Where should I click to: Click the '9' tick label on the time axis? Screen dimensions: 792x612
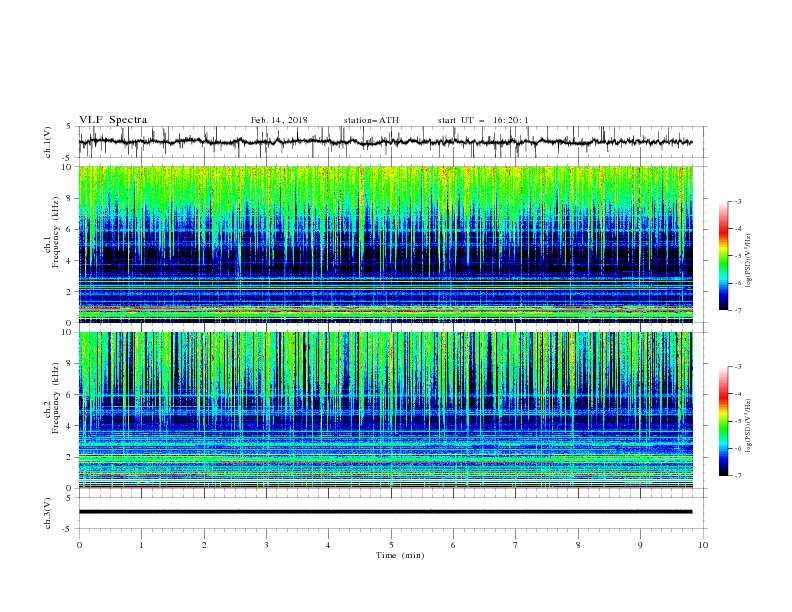[x=640, y=545]
